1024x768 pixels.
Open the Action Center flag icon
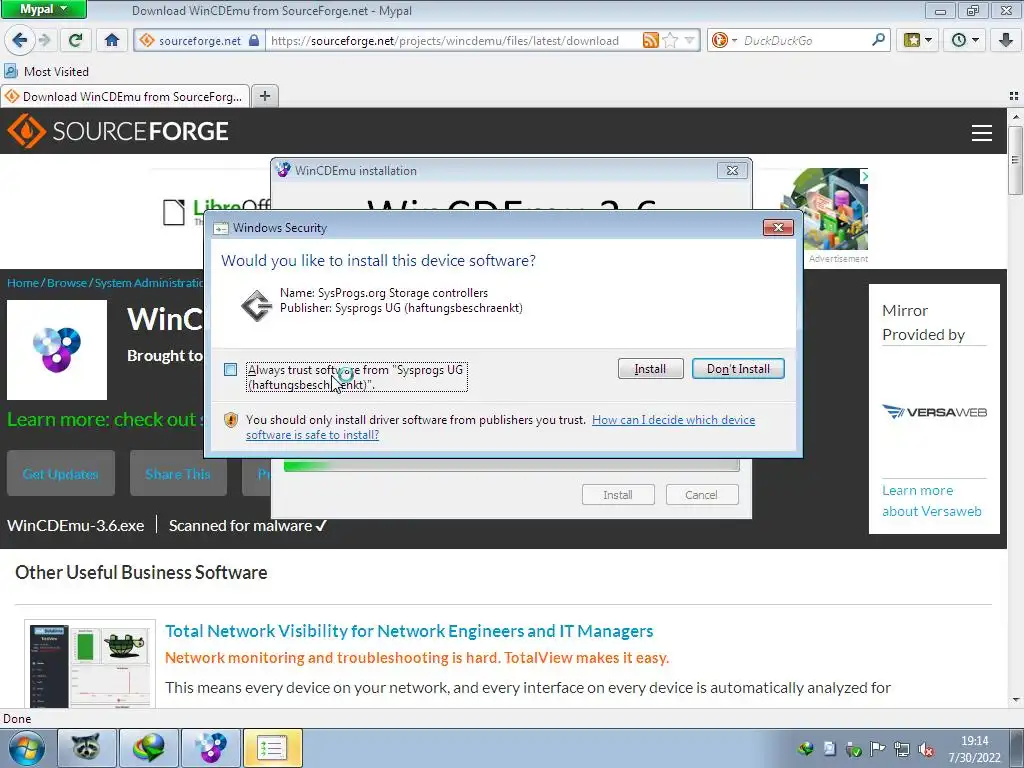[877, 749]
